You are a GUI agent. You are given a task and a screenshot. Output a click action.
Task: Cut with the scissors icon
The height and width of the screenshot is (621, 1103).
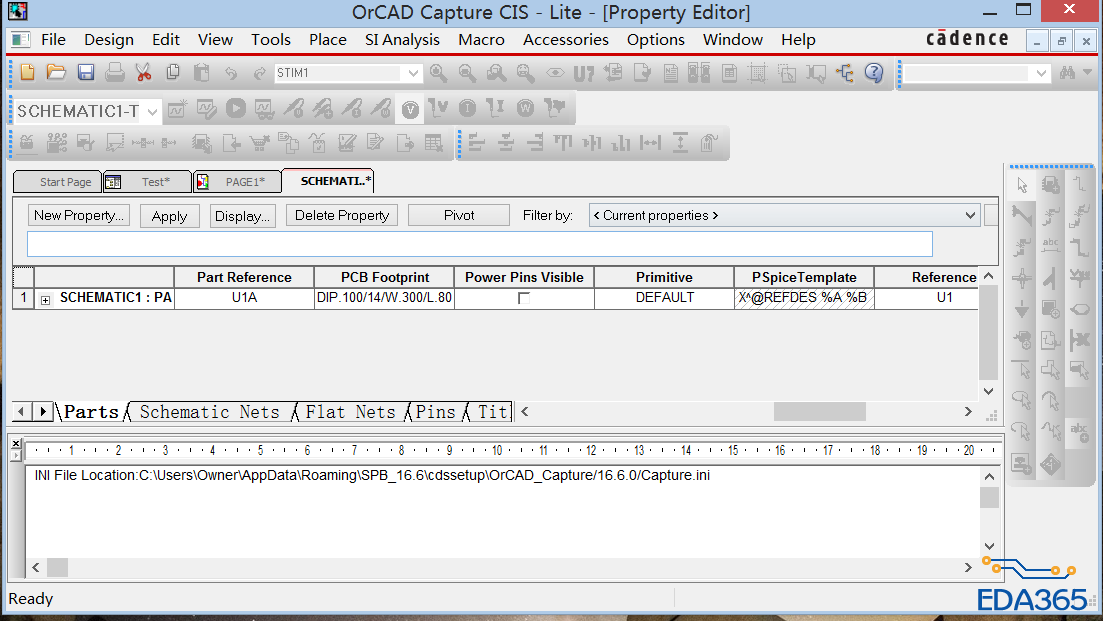click(144, 72)
